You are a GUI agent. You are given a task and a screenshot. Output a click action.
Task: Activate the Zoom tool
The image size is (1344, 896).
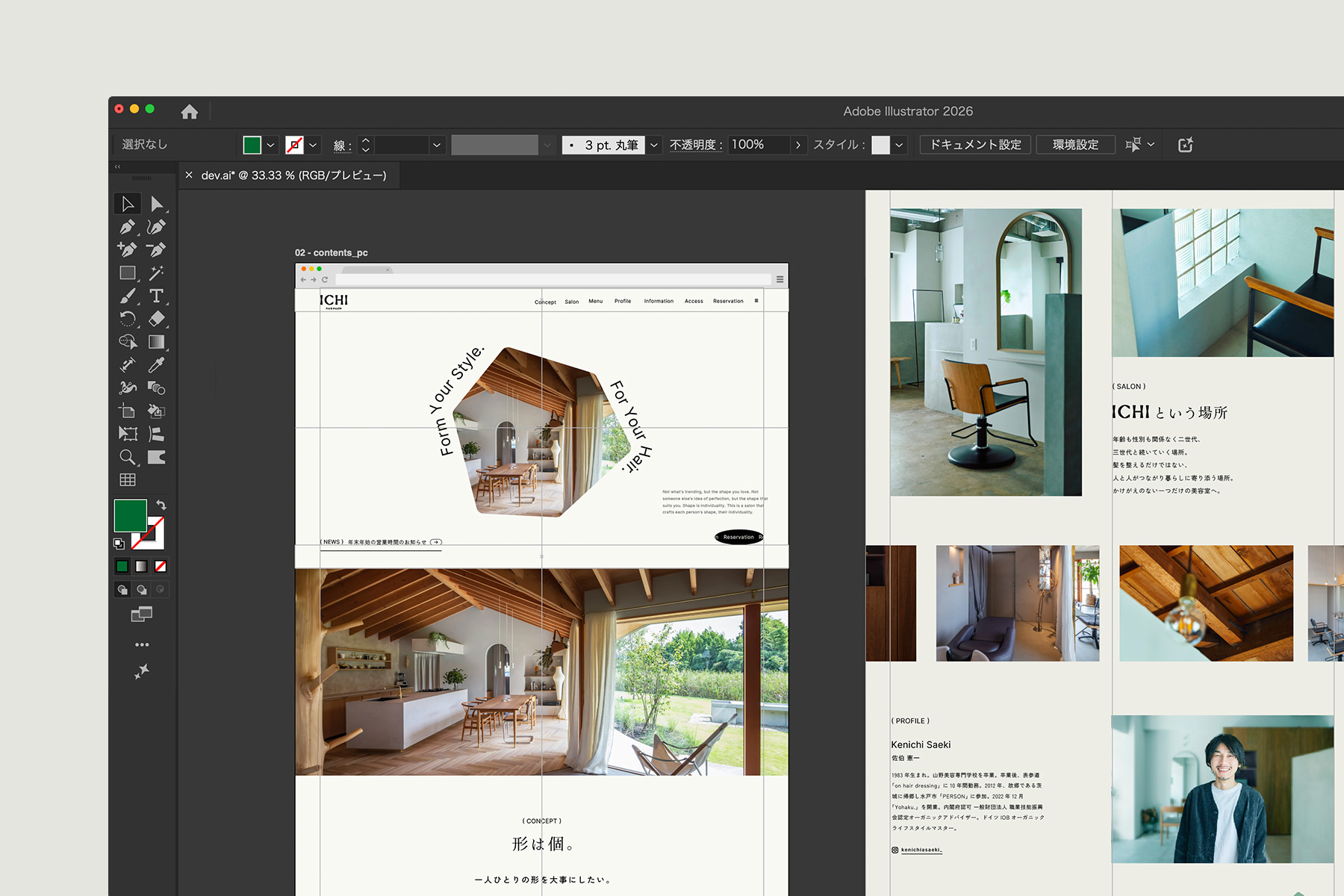coord(128,457)
